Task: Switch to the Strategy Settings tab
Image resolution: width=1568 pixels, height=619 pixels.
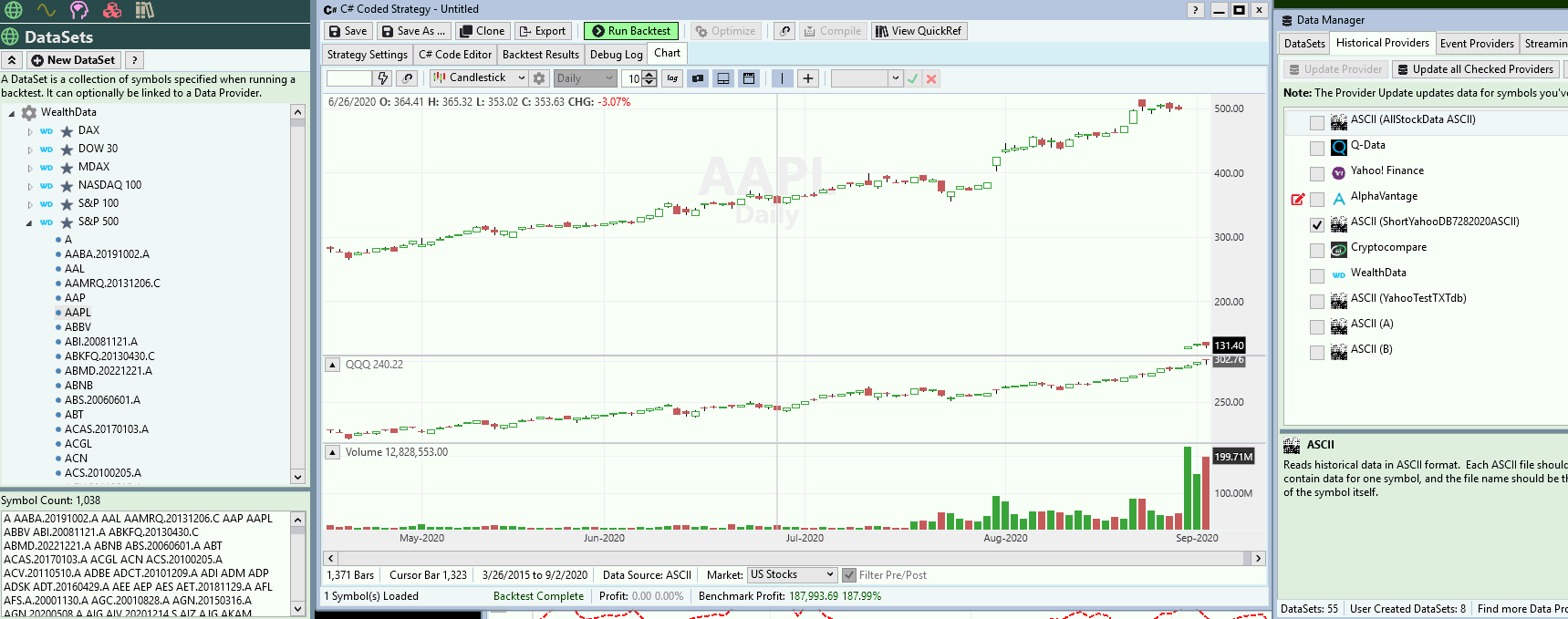Action: (368, 55)
